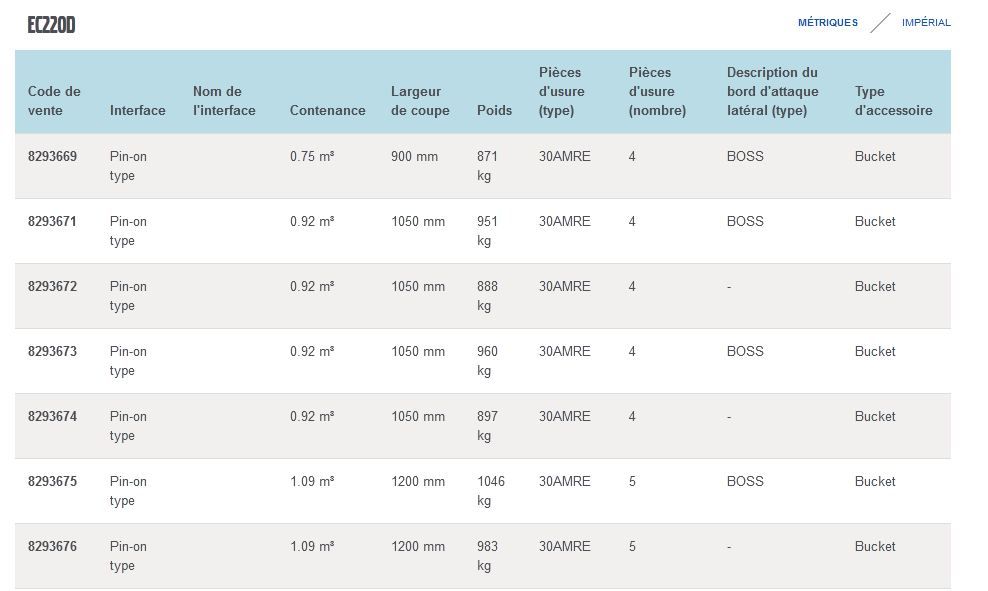Select sales code 8293672

pos(52,287)
